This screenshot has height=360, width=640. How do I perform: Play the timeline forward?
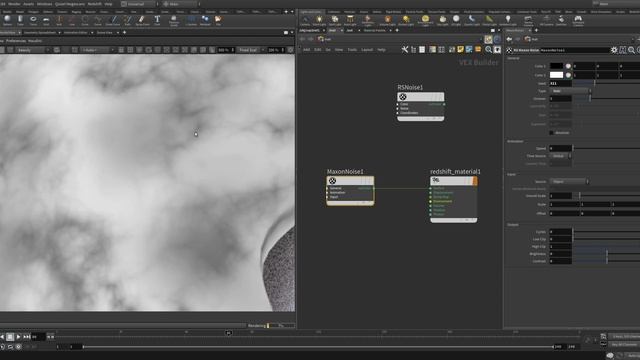[x=18, y=337]
